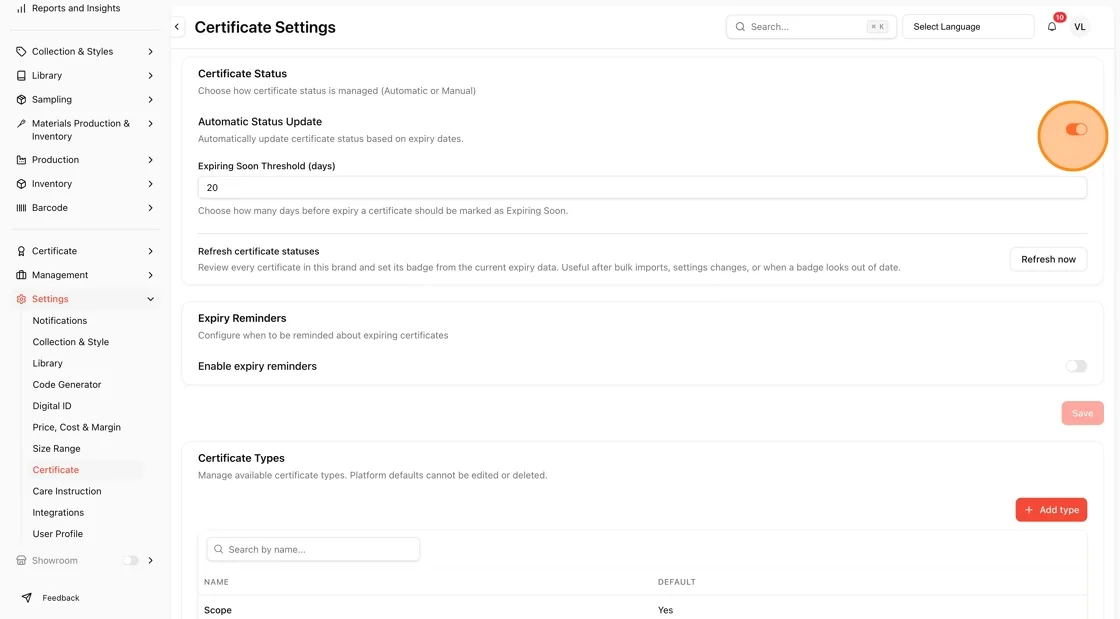Screen dimensions: 1120x619
Task: Click the magnifier icon in top search
Action: [740, 27]
